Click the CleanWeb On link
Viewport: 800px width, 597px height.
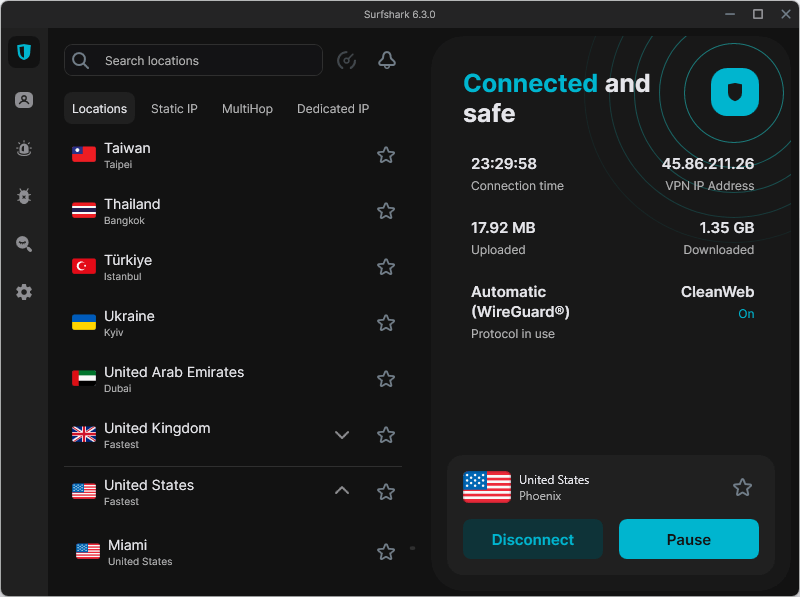point(746,314)
